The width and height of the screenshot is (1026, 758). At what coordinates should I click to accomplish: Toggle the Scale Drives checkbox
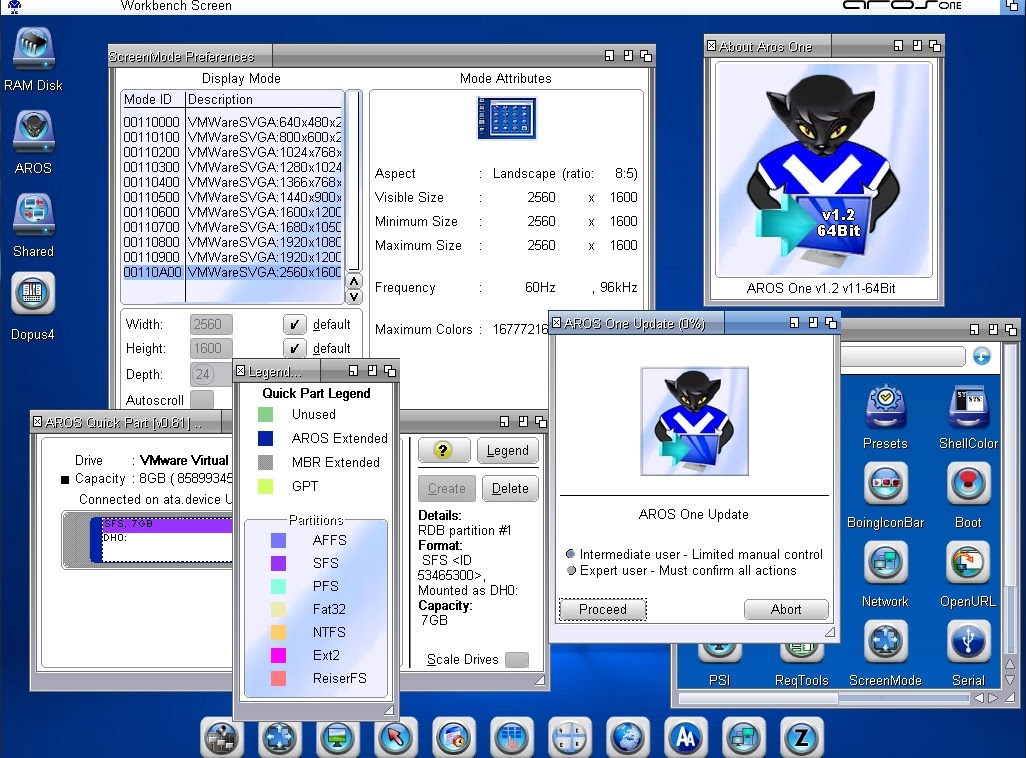pos(516,660)
